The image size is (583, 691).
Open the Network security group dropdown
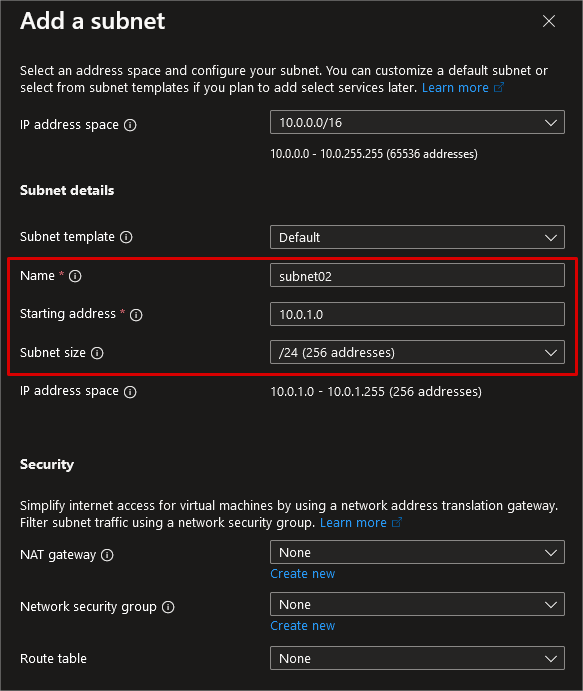[x=417, y=604]
